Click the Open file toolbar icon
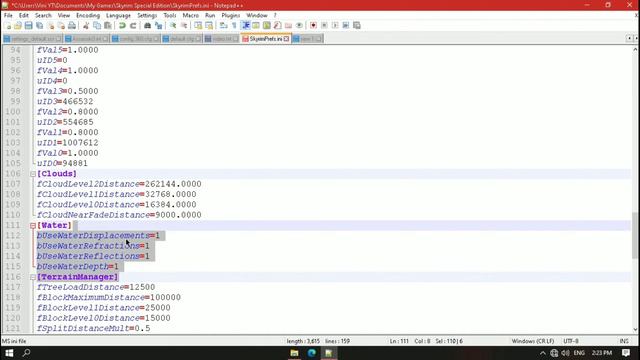 pyautogui.click(x=18, y=25)
